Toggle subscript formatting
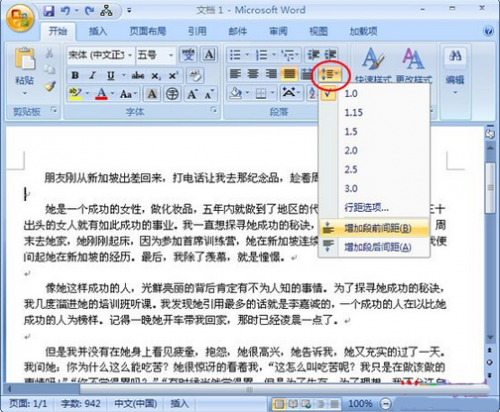The image size is (500, 412). [156, 76]
